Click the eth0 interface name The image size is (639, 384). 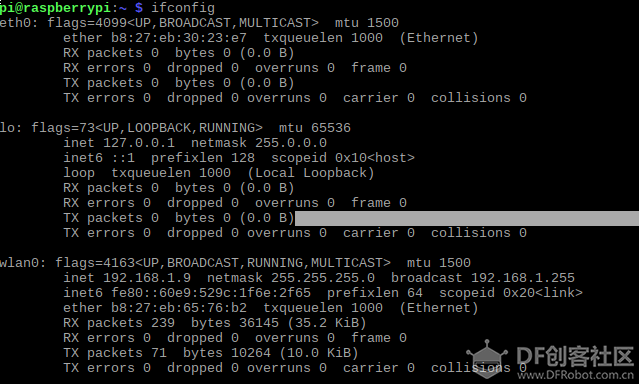[x=15, y=23]
